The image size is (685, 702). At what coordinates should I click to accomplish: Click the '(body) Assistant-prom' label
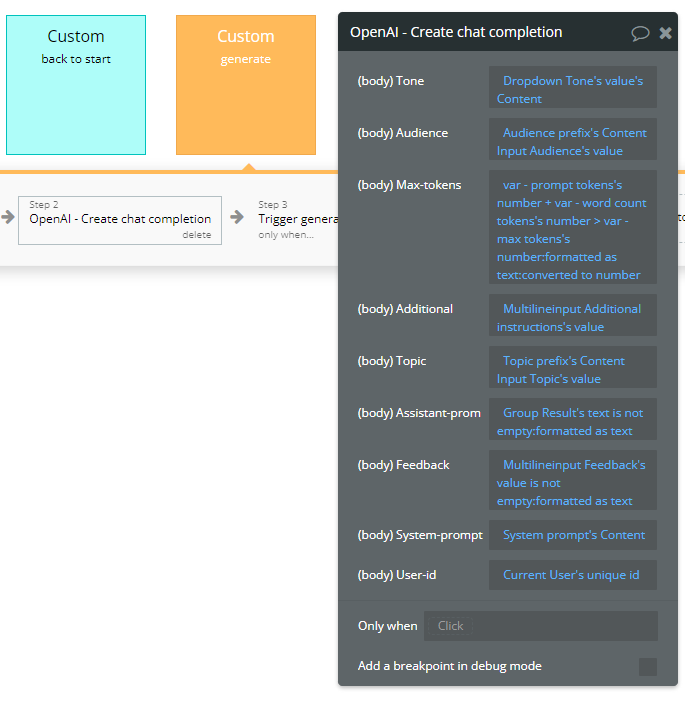[419, 413]
